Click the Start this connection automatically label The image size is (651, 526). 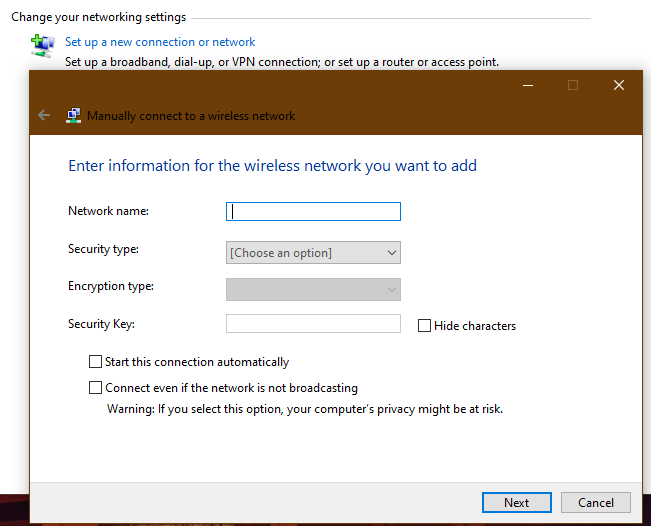(x=197, y=362)
